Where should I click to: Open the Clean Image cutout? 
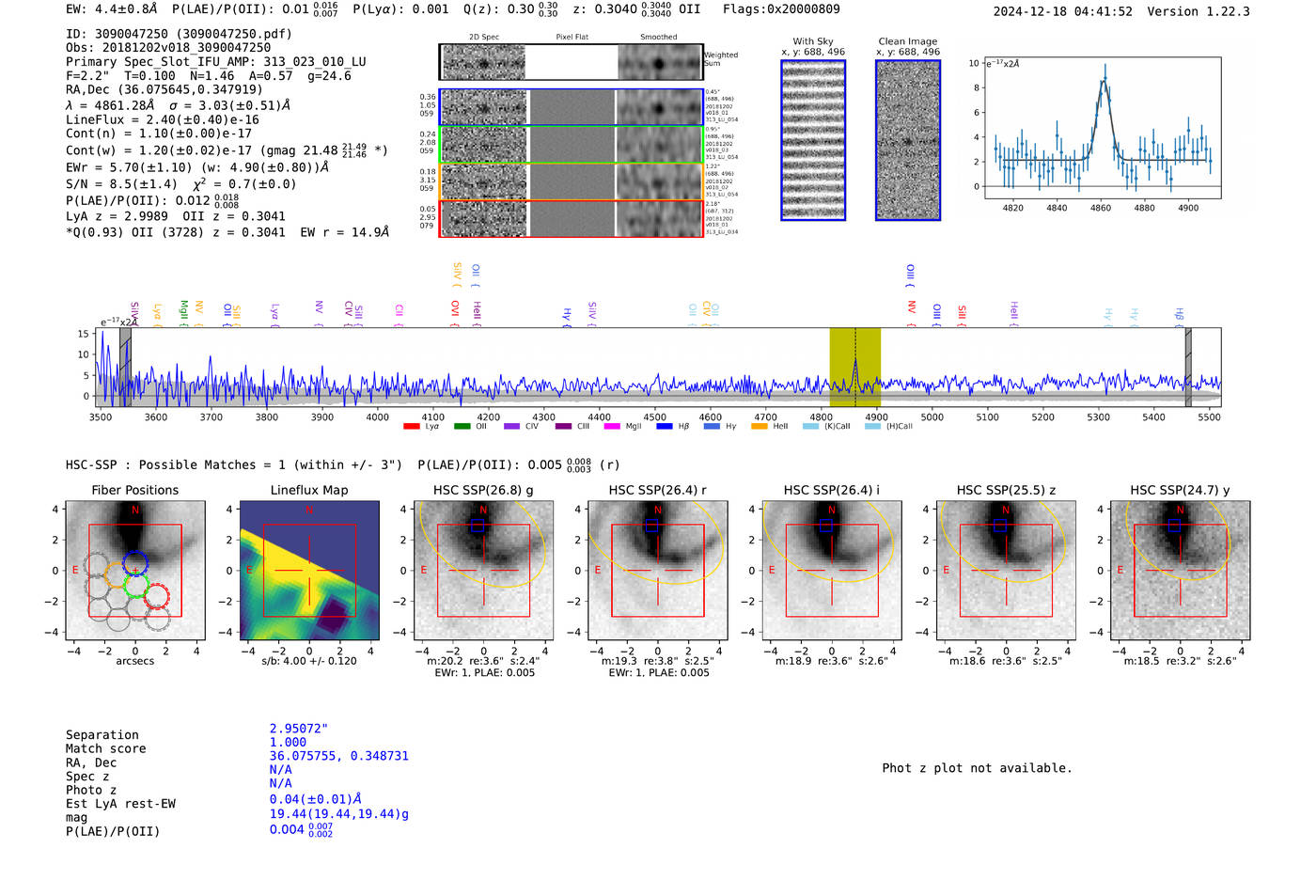tap(908, 140)
